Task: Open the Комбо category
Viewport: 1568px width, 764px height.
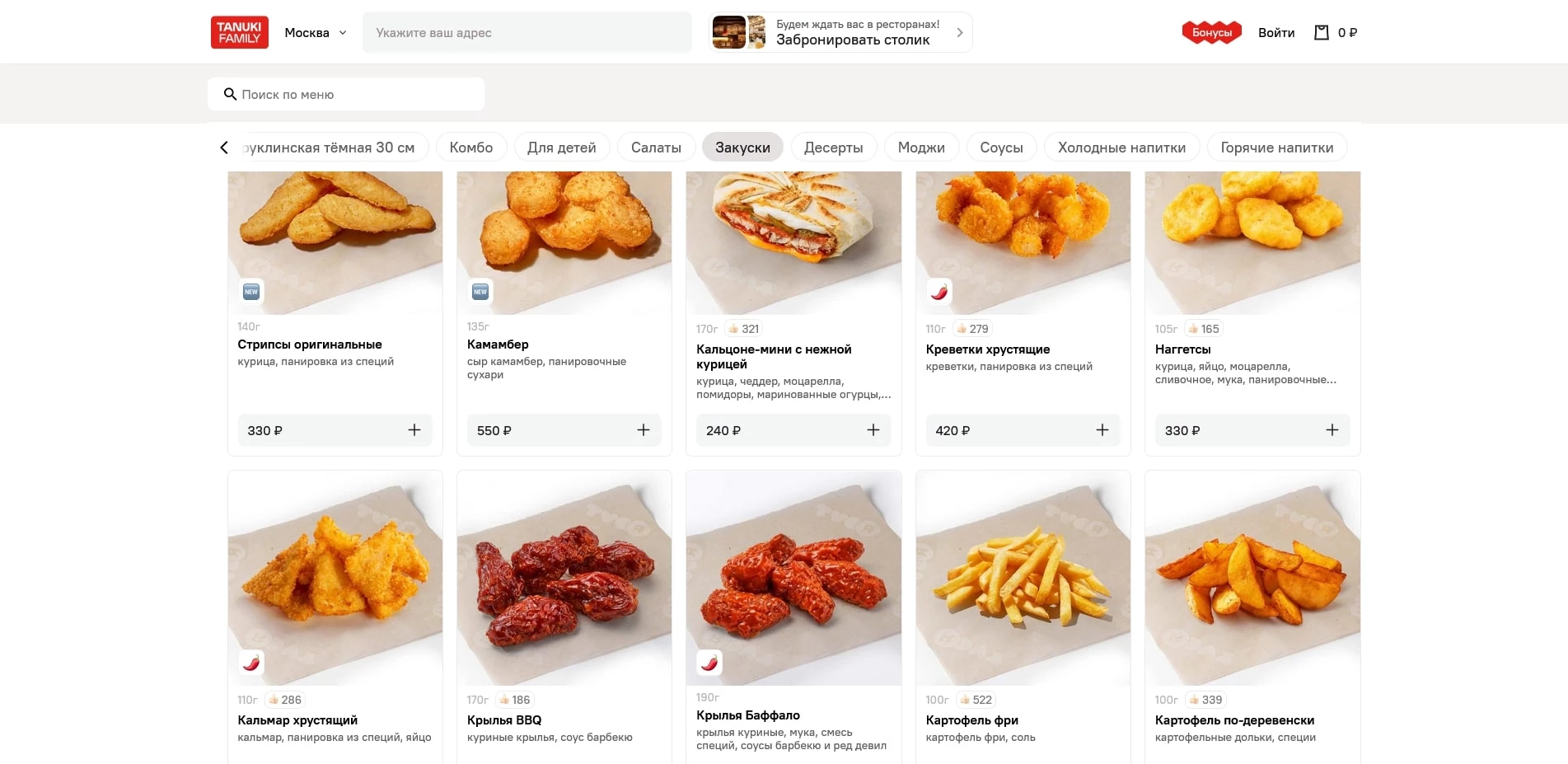Action: 471,148
